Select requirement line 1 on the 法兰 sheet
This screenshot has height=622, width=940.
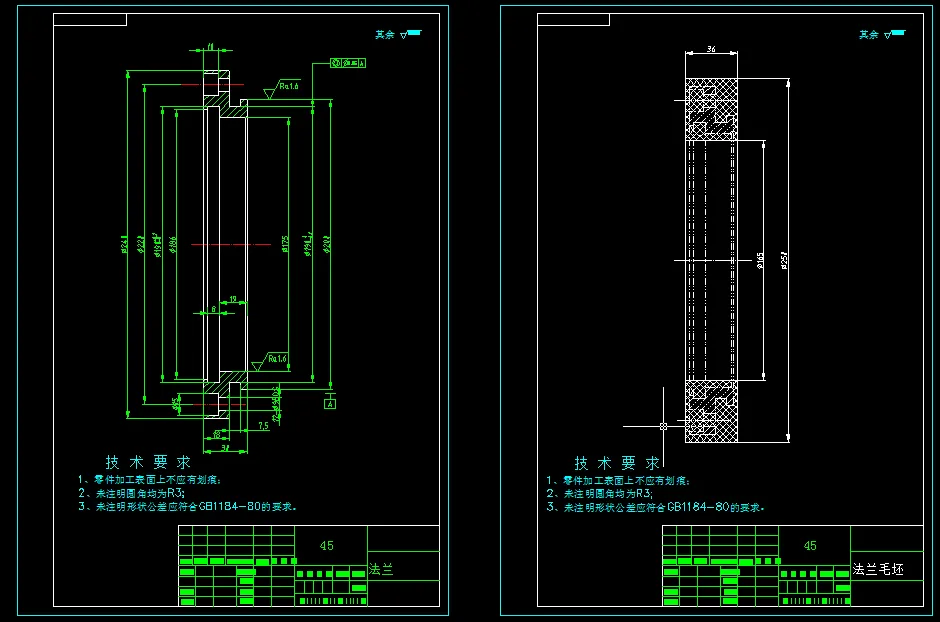pos(149,480)
